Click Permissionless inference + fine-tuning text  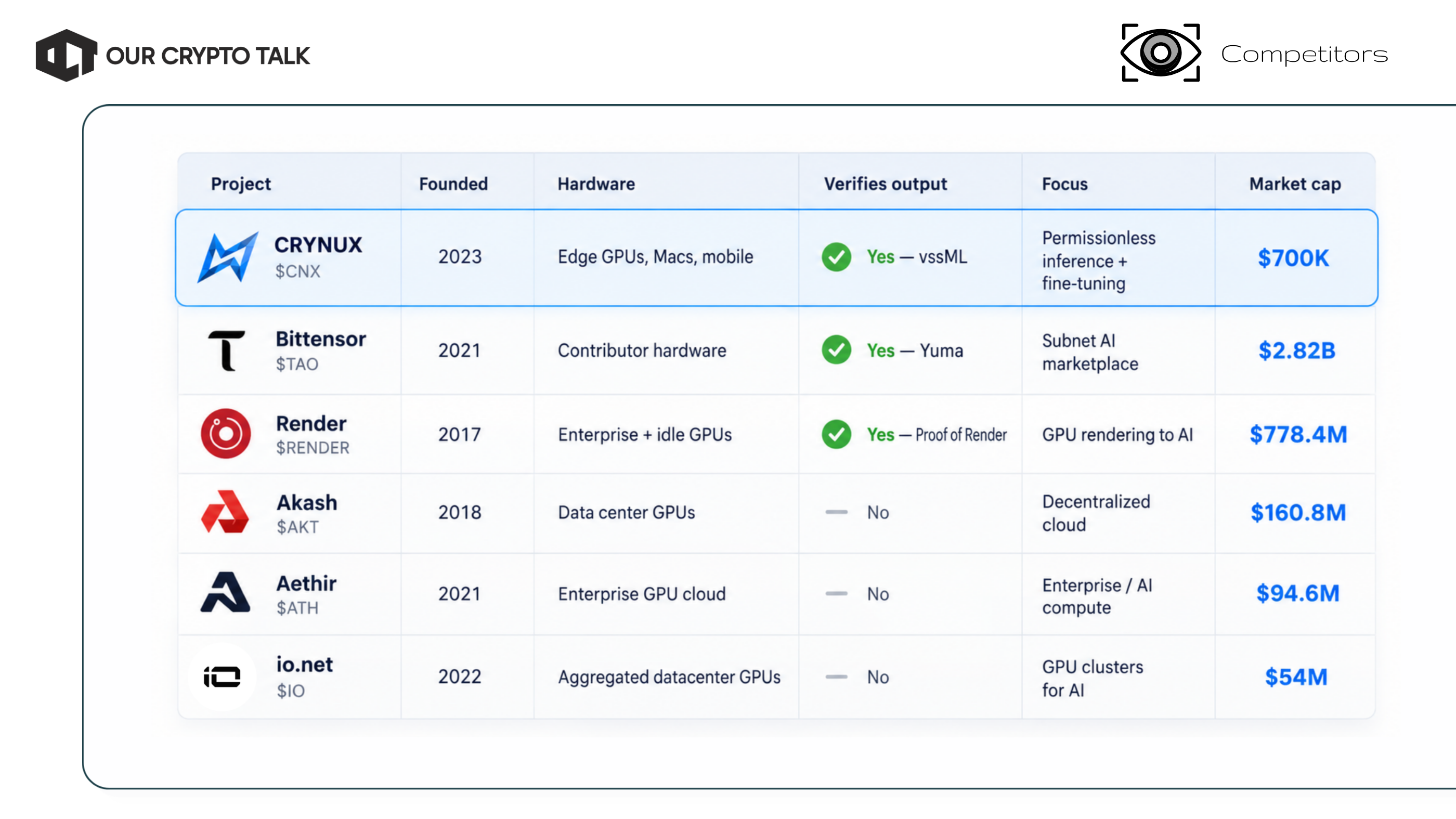click(1099, 261)
